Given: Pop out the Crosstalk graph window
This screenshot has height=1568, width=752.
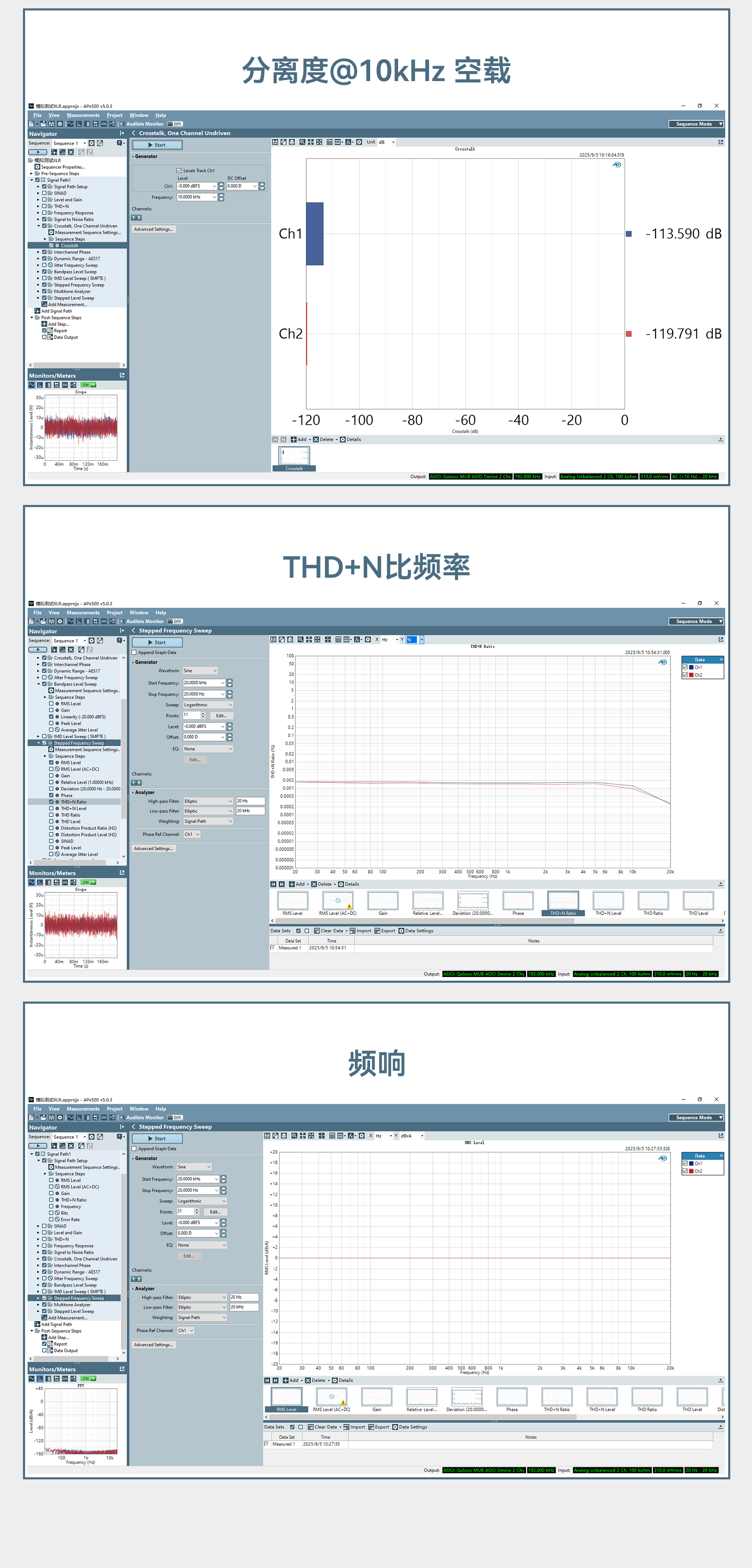Looking at the screenshot, I should (720, 142).
